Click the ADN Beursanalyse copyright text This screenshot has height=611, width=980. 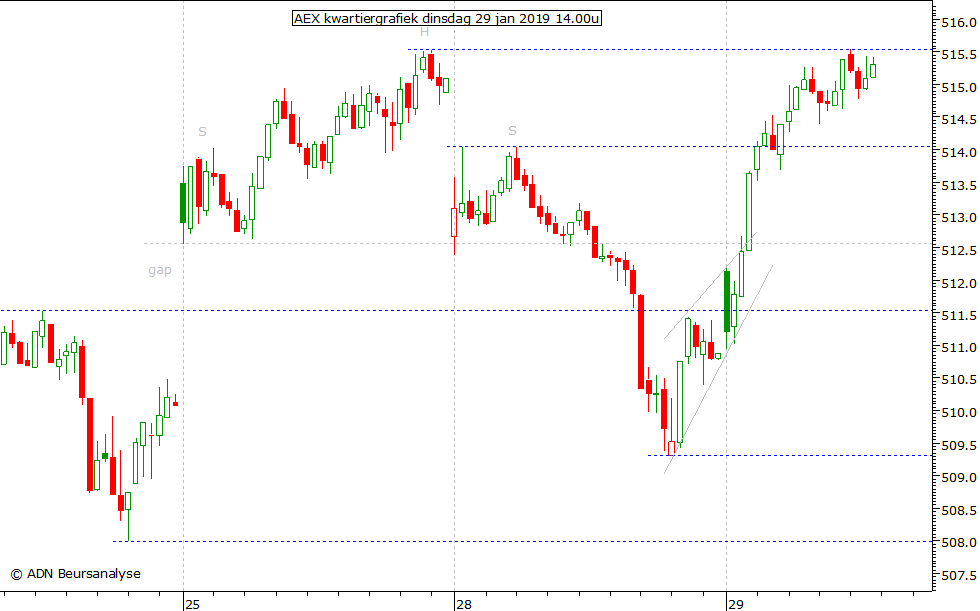coord(76,574)
